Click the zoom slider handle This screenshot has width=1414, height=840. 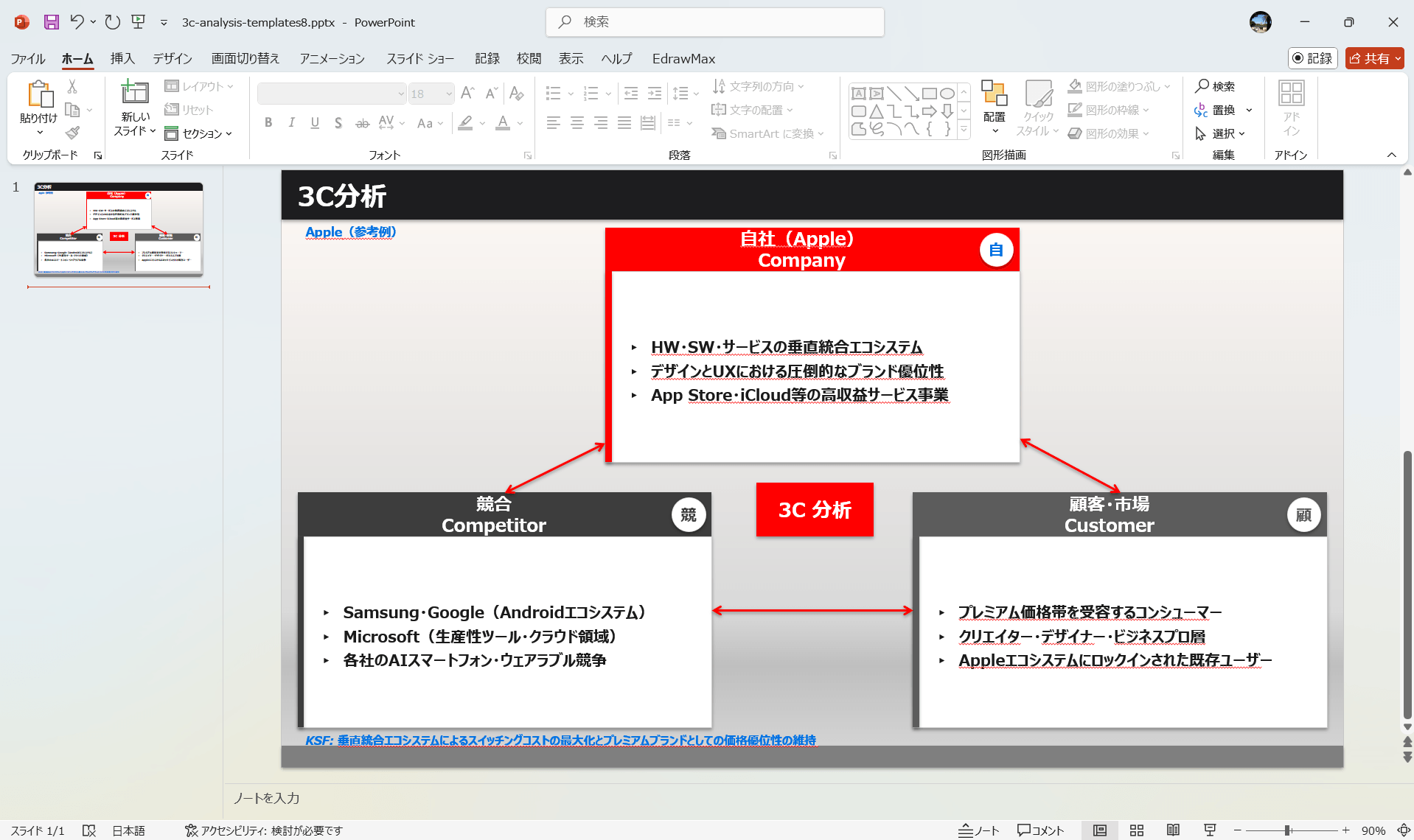pyautogui.click(x=1287, y=830)
